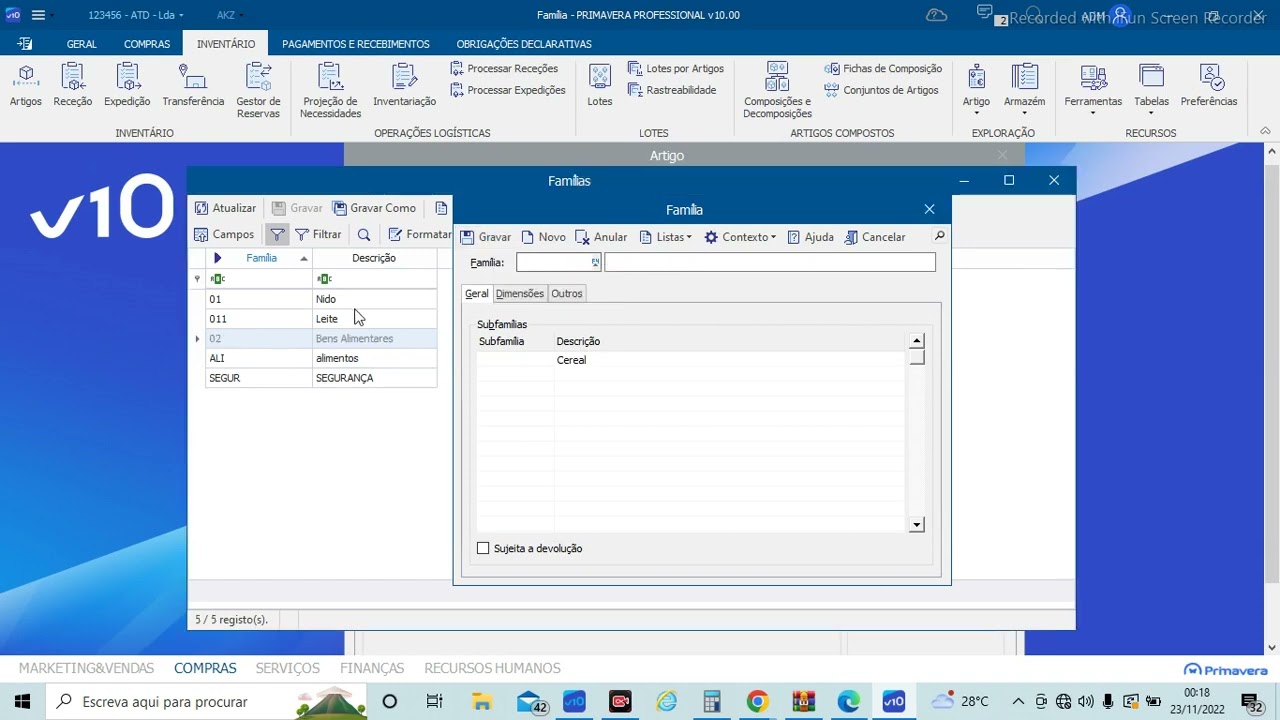Open Fichas de Composição
The height and width of the screenshot is (720, 1280).
click(884, 69)
